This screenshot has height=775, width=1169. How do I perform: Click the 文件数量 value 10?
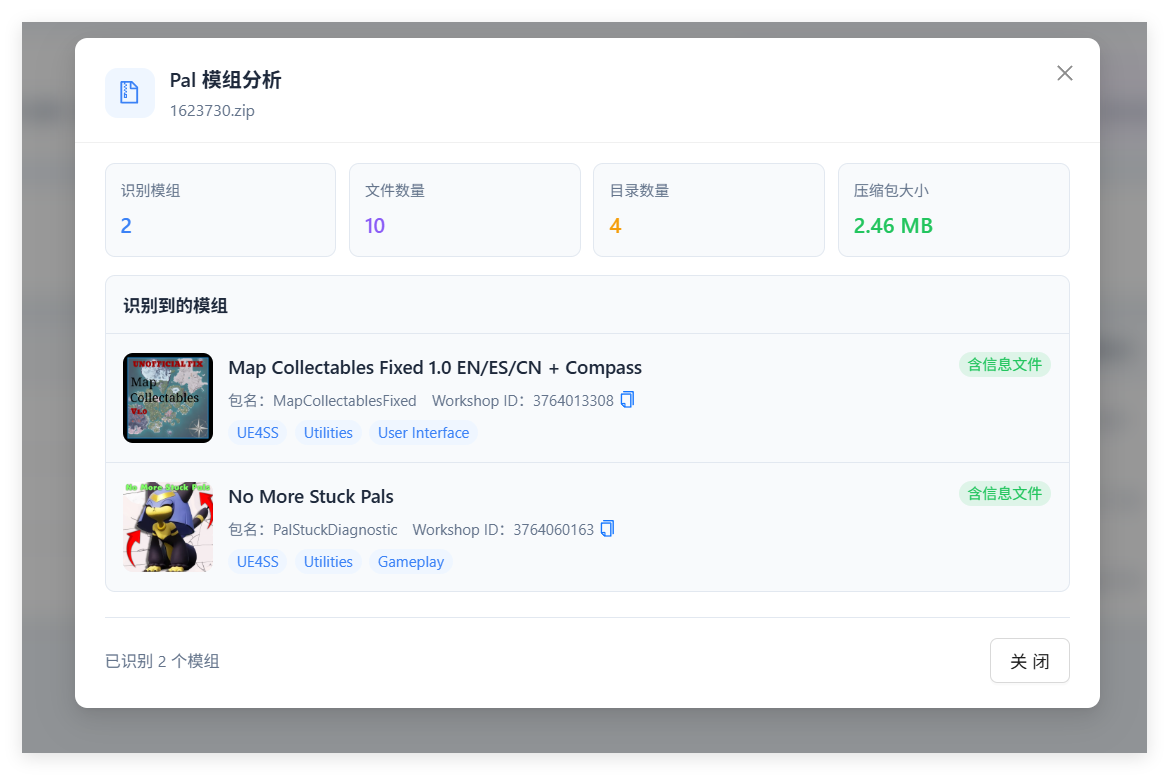375,226
